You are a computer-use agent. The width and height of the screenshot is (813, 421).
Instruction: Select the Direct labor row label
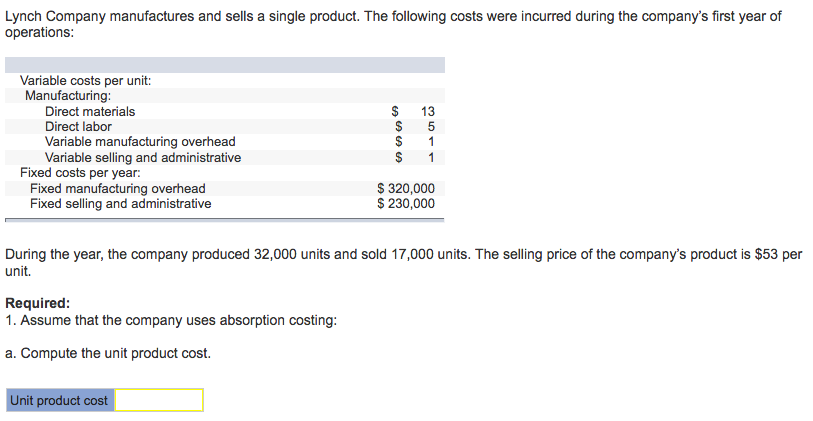78,127
